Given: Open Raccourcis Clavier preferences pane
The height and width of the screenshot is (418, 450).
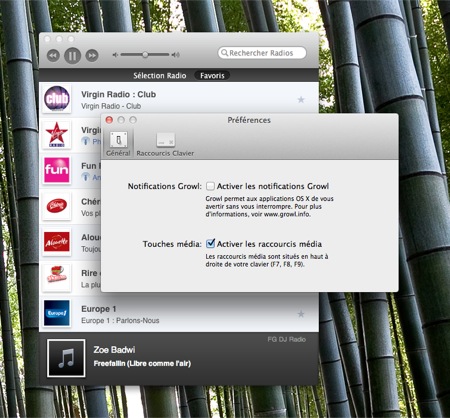Looking at the screenshot, I should click(165, 145).
